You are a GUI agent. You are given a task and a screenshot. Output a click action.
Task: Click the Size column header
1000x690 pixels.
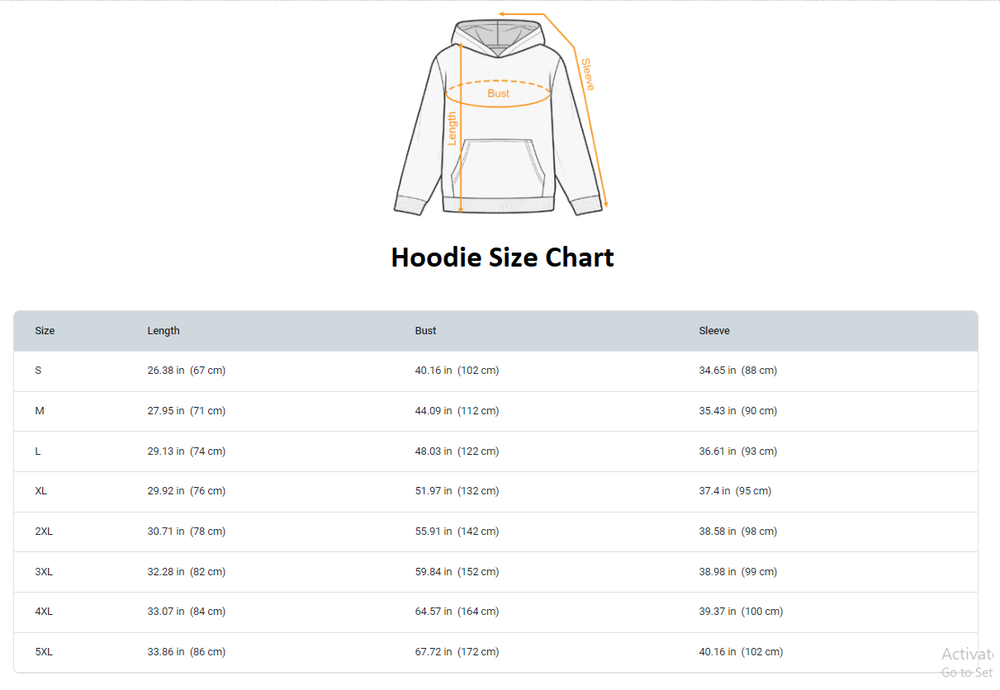(45, 331)
